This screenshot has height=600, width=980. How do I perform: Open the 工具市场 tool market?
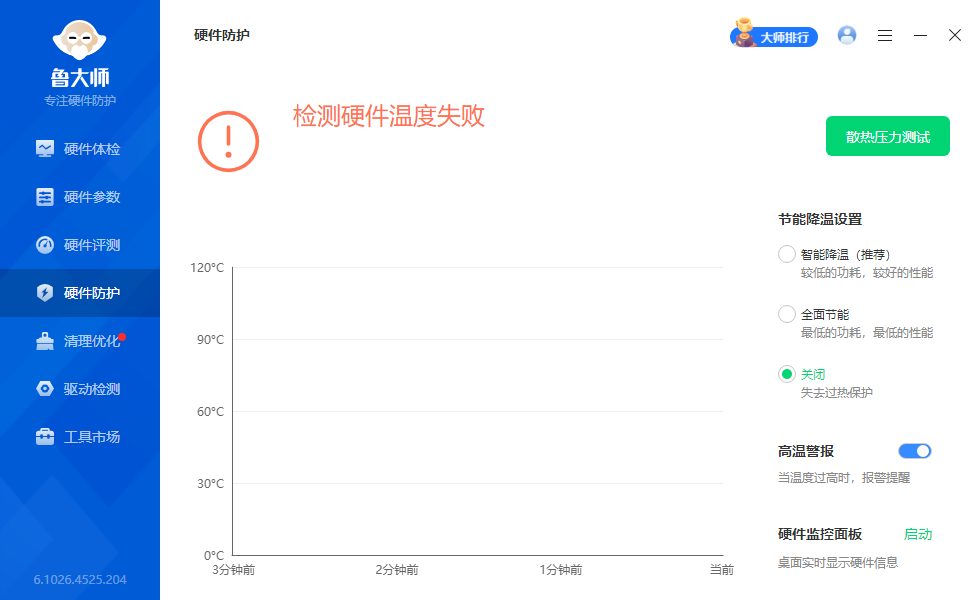80,436
